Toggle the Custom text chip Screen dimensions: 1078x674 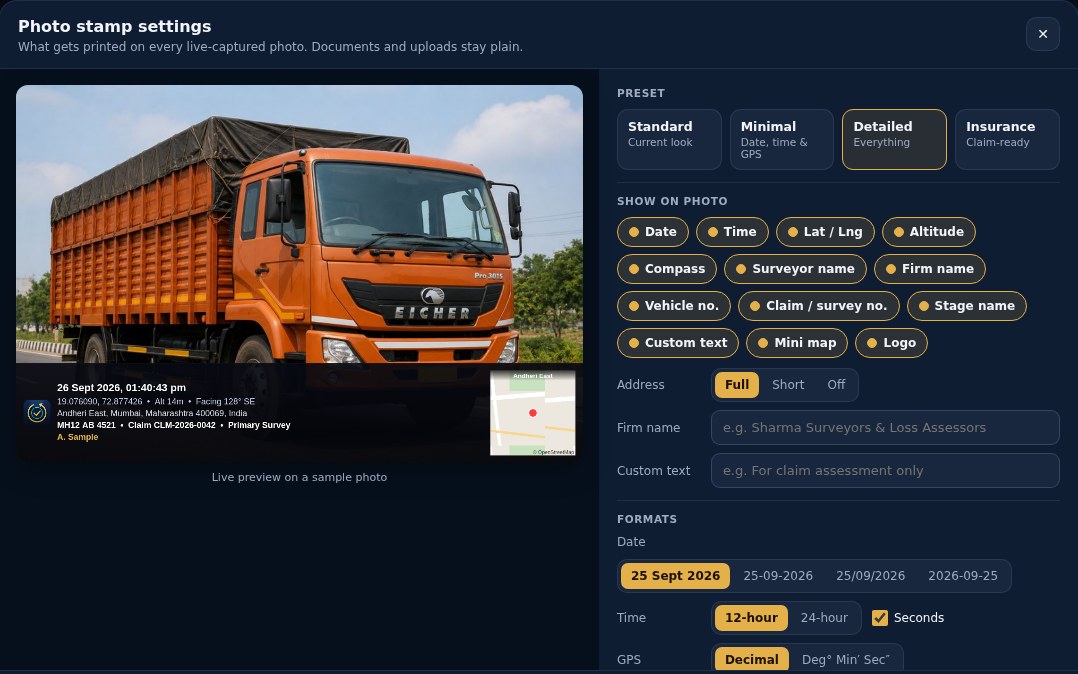[678, 343]
